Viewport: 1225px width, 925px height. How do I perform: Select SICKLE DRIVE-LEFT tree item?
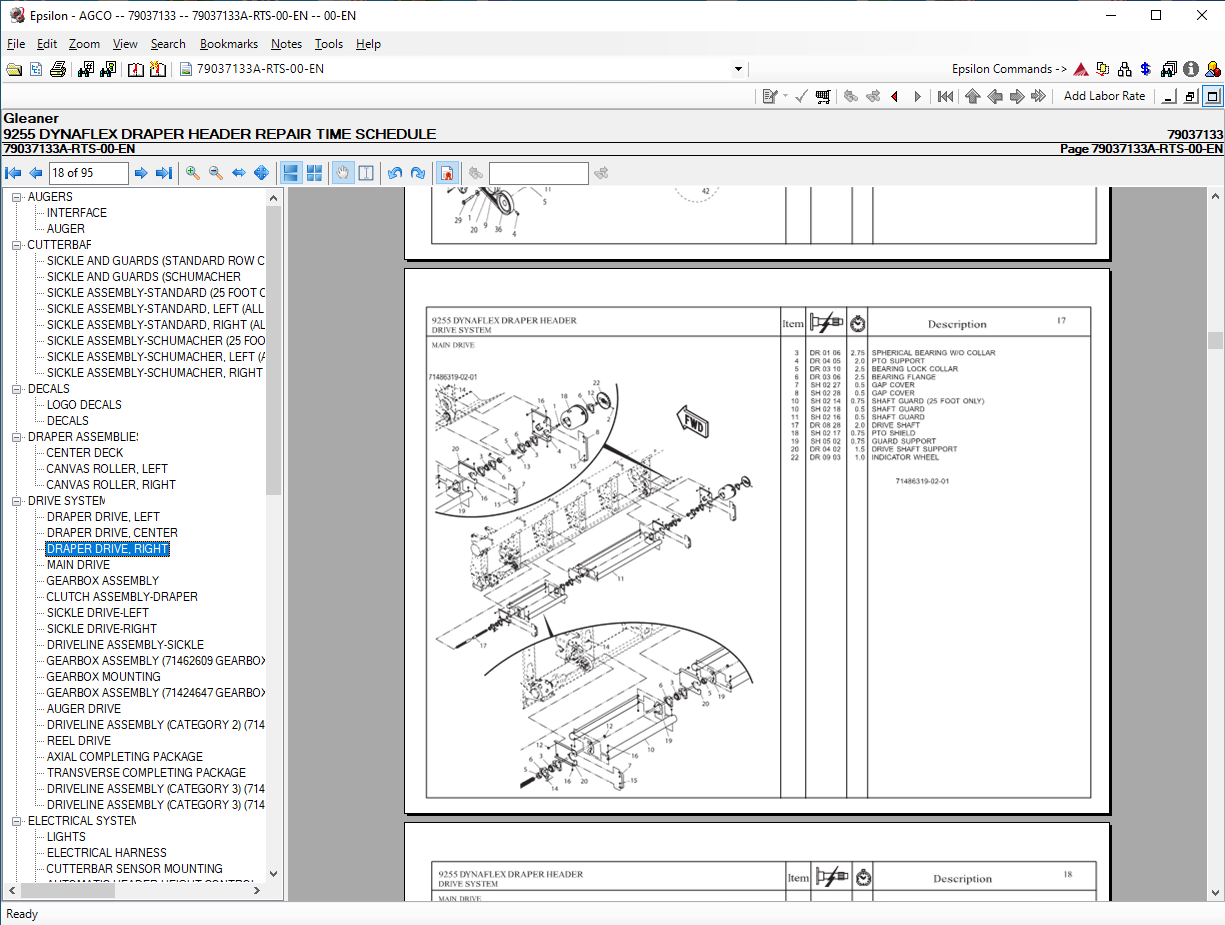(98, 613)
